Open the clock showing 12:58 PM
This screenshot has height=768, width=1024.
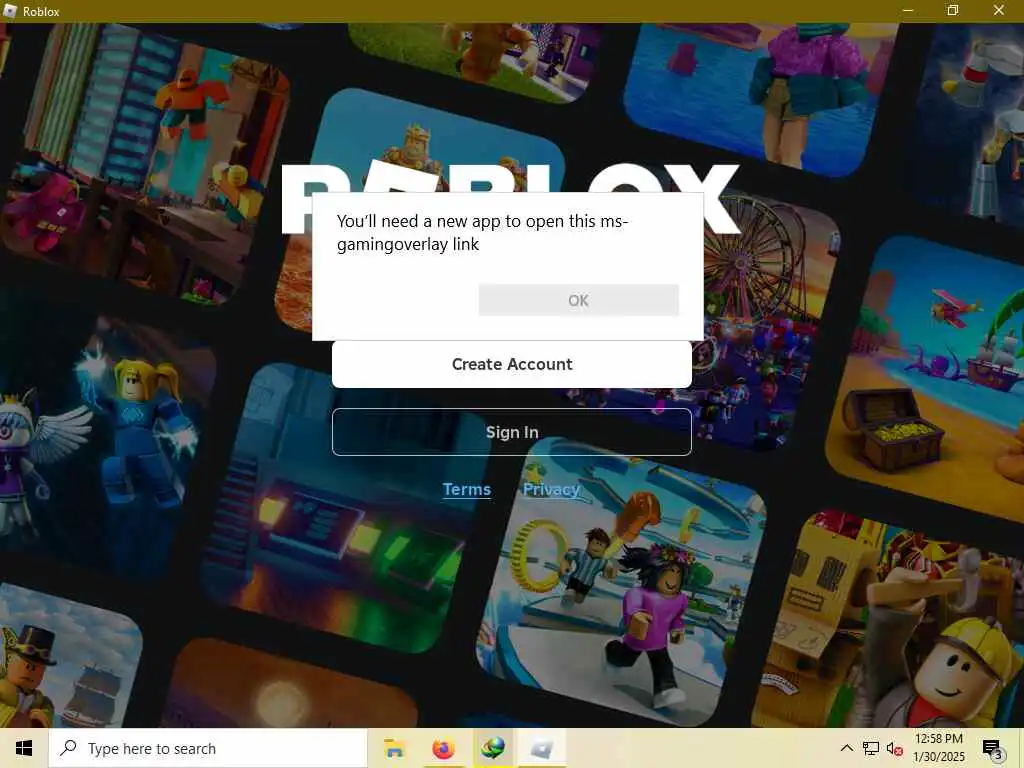(938, 748)
